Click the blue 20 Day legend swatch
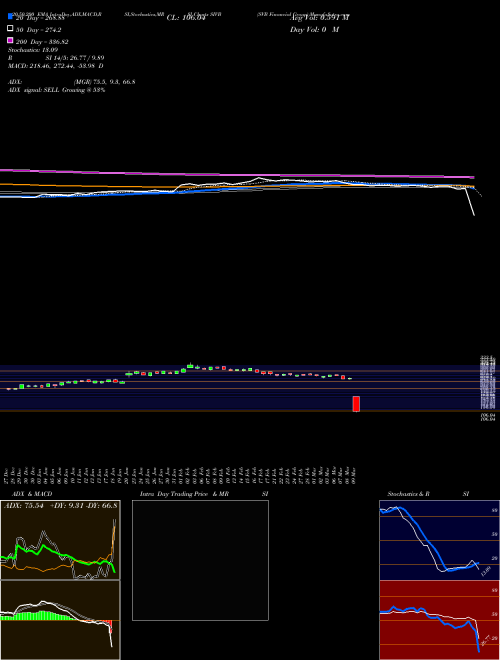 tap(10, 17)
